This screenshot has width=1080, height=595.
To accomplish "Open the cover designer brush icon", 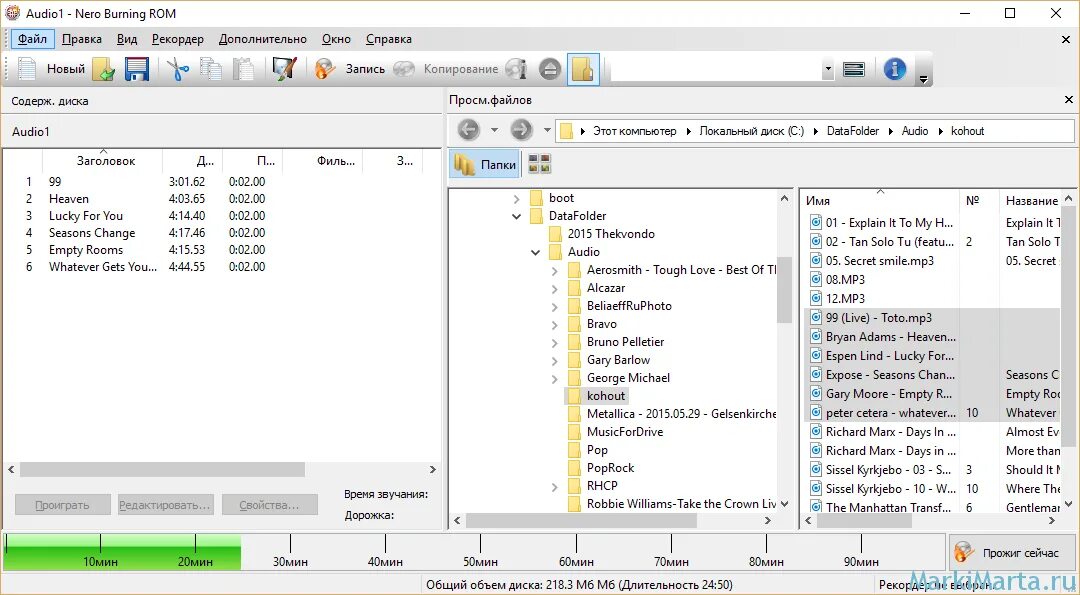I will pos(284,69).
